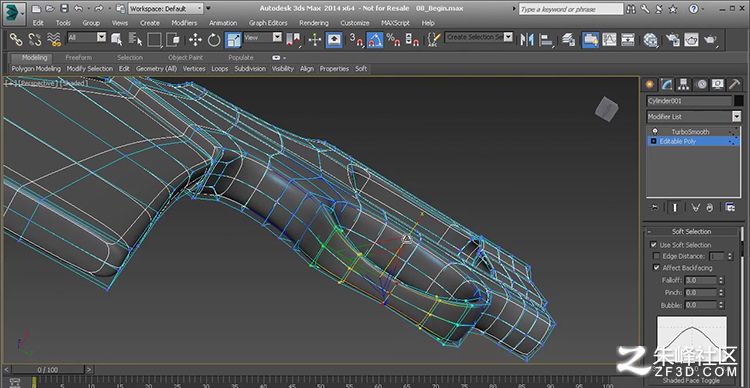Screen dimensions: 750x388
Task: Switch to the Hierarchy command panel tab
Action: [684, 85]
